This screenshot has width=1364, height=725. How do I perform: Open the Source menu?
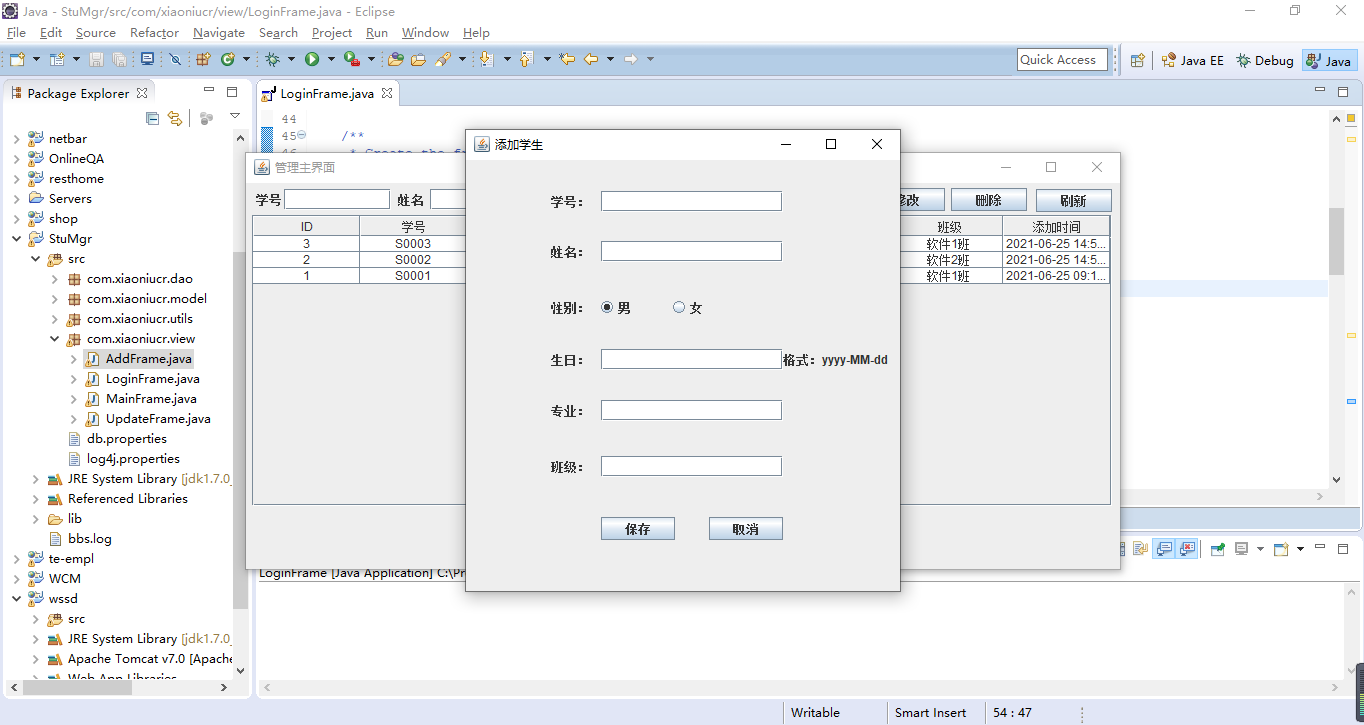coord(96,32)
